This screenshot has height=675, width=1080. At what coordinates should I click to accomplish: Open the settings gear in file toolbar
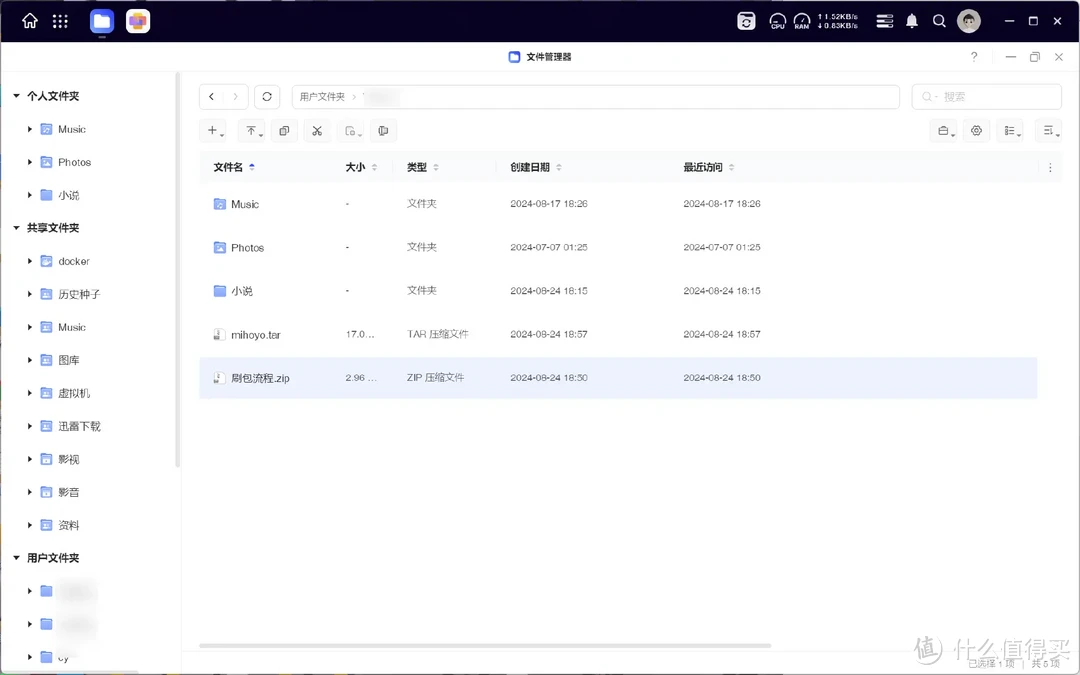976,131
